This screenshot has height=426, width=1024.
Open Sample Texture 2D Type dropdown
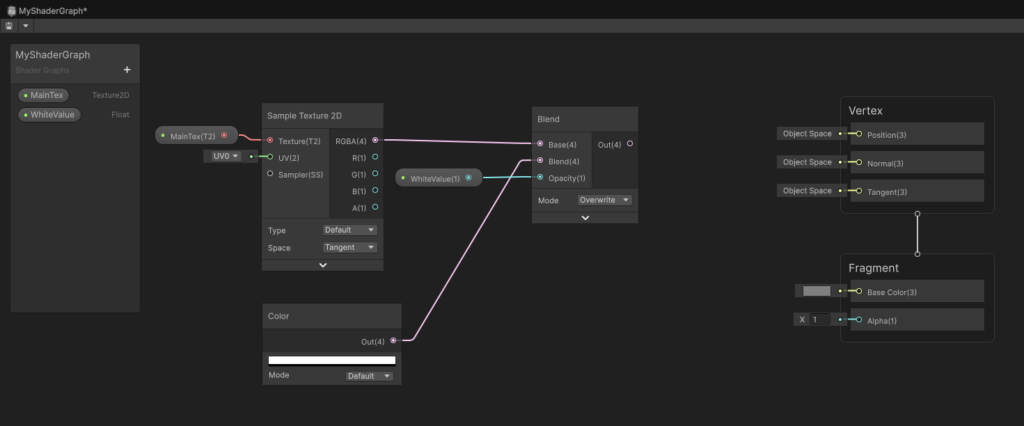click(350, 230)
